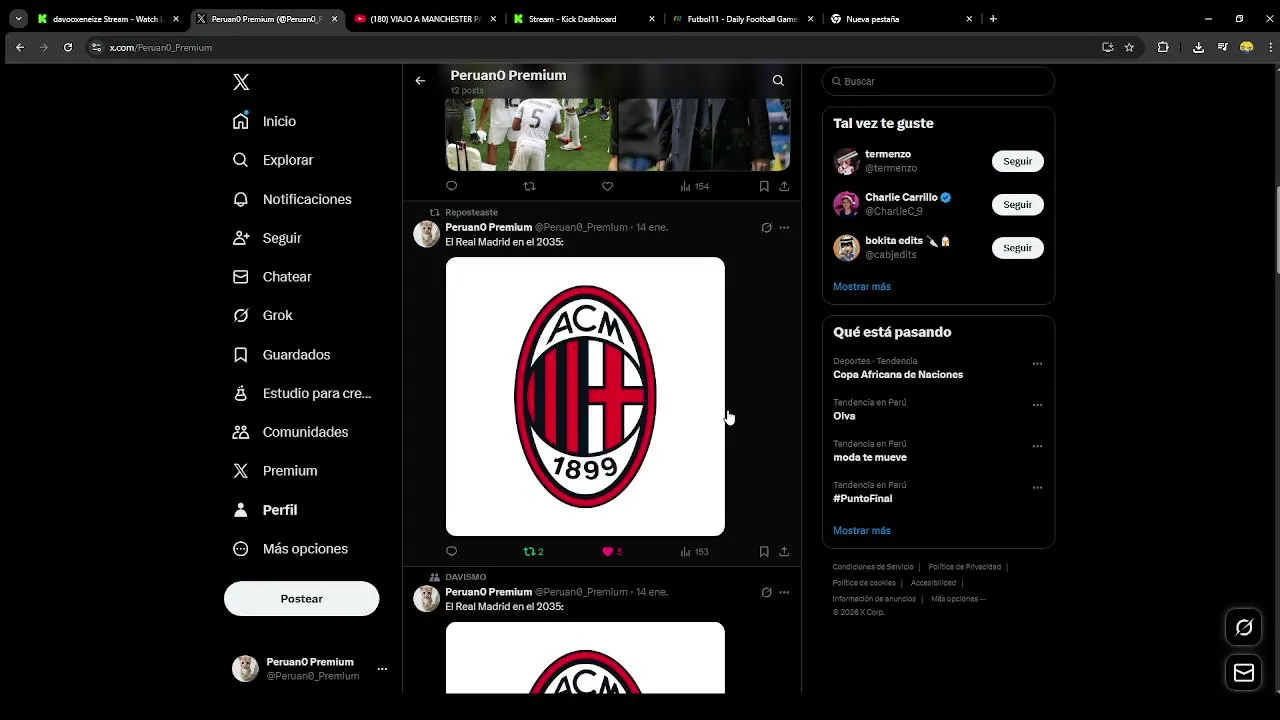The width and height of the screenshot is (1280, 720).
Task: Open floating Grok button
Action: (x=1244, y=627)
